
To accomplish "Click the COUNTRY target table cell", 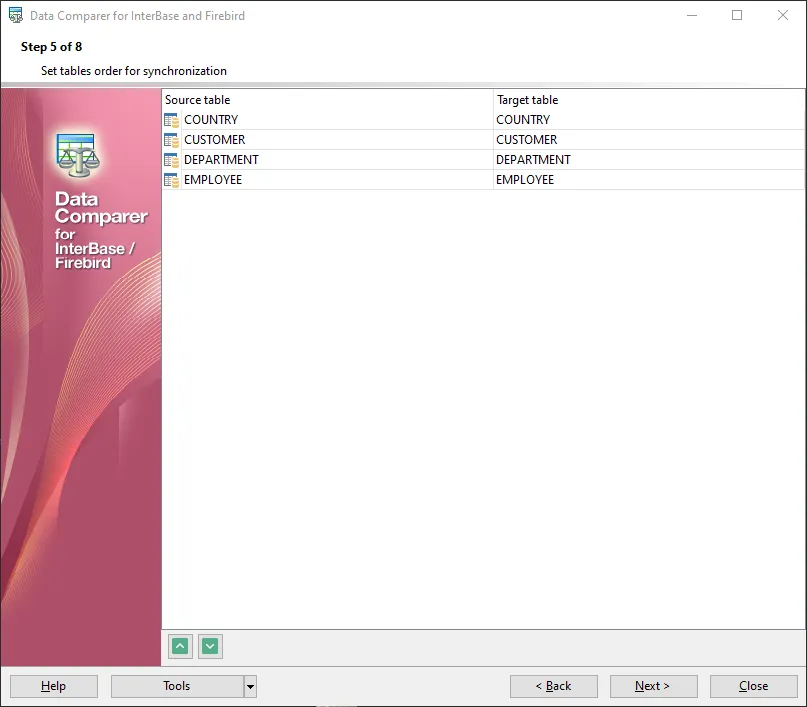I will point(648,120).
